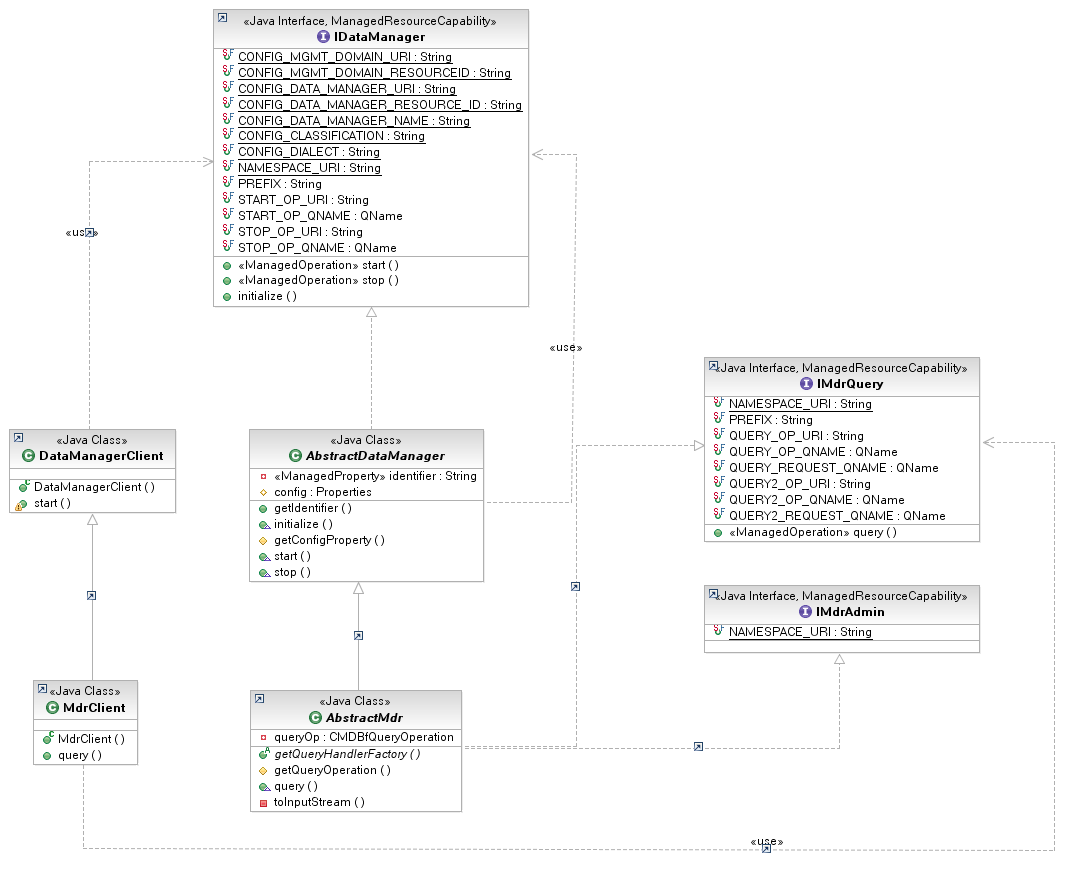Select the getConfigProperty () method
The image size is (1077, 874).
329,540
